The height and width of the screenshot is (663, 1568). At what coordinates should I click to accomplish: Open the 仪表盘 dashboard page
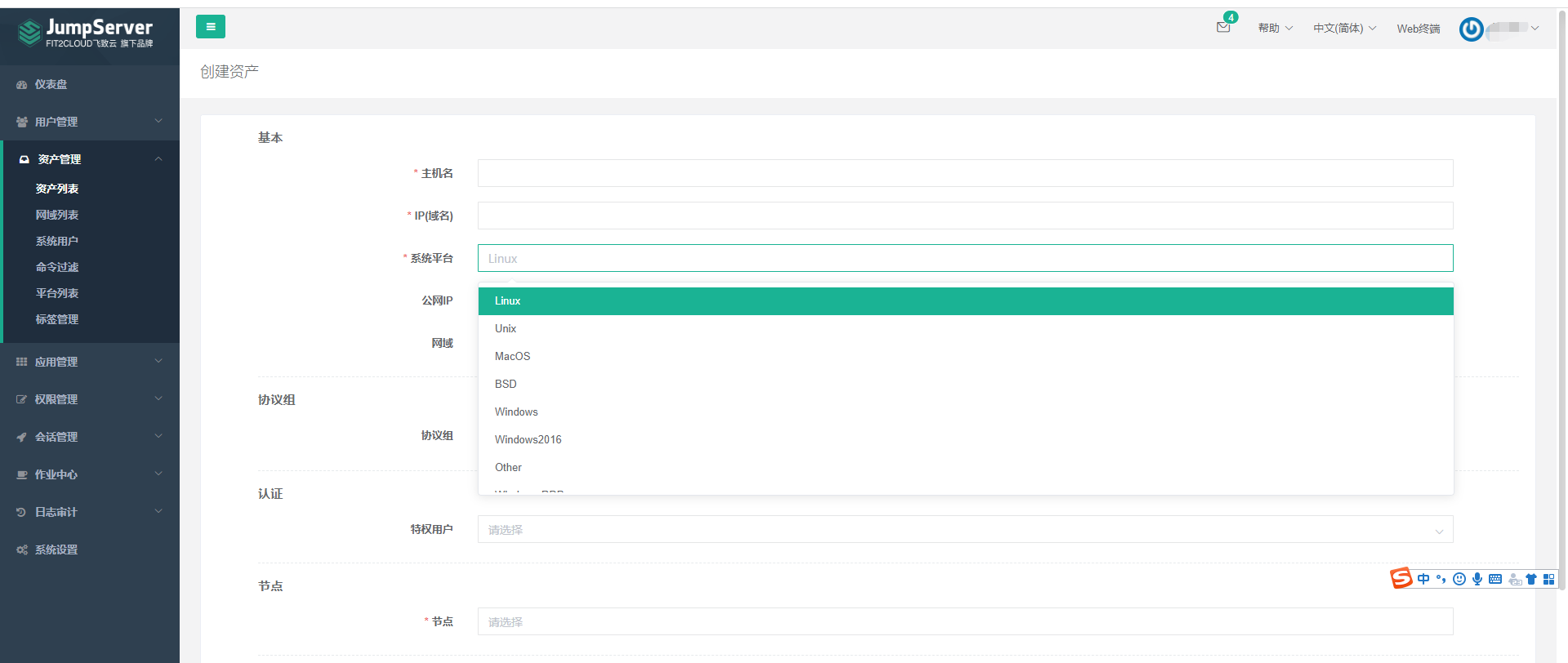(51, 84)
